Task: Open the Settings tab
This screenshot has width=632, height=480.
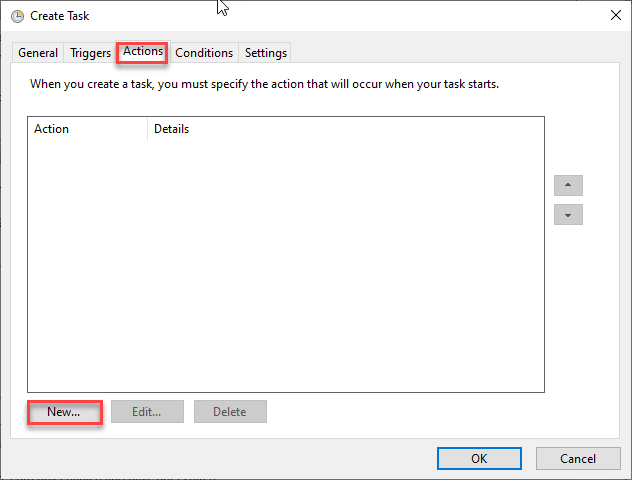Action: 266,53
